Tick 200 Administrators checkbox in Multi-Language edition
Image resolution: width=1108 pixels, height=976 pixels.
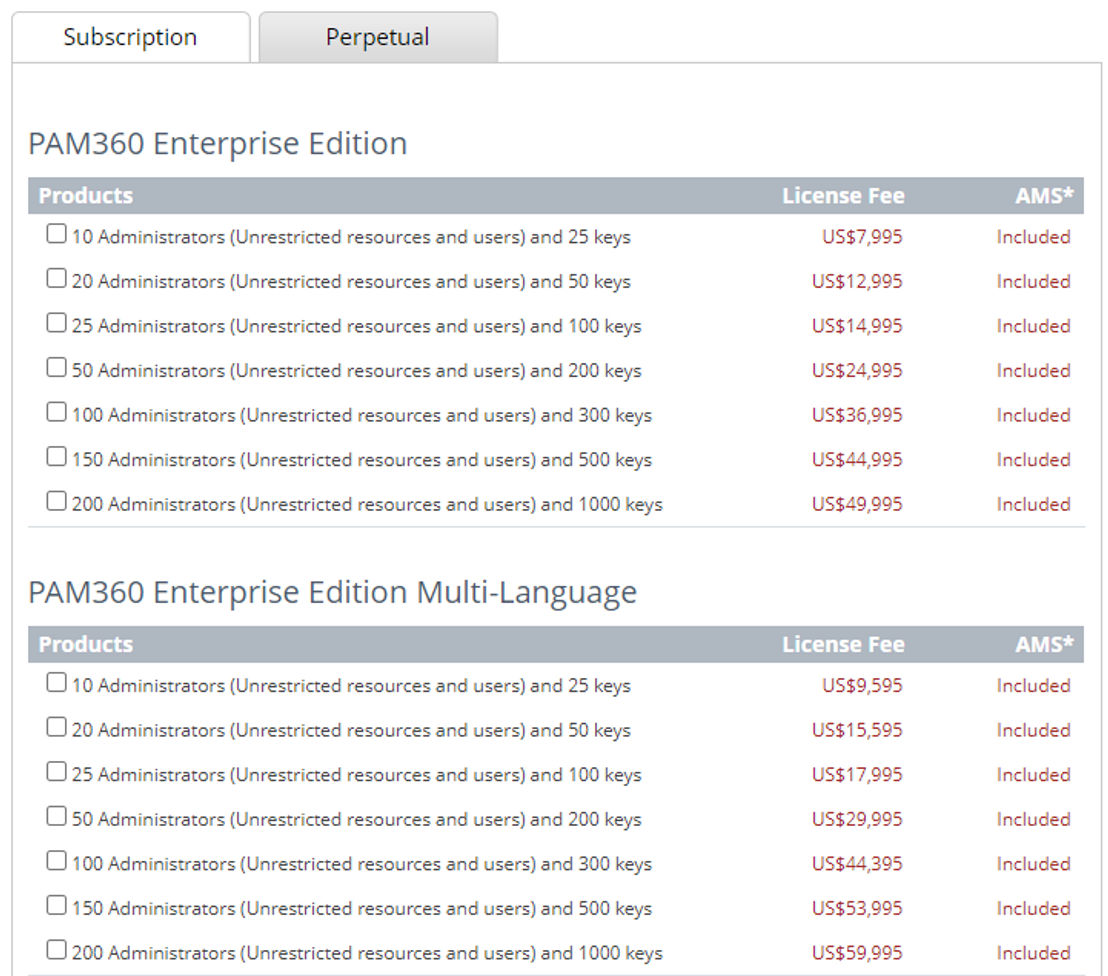click(x=57, y=949)
